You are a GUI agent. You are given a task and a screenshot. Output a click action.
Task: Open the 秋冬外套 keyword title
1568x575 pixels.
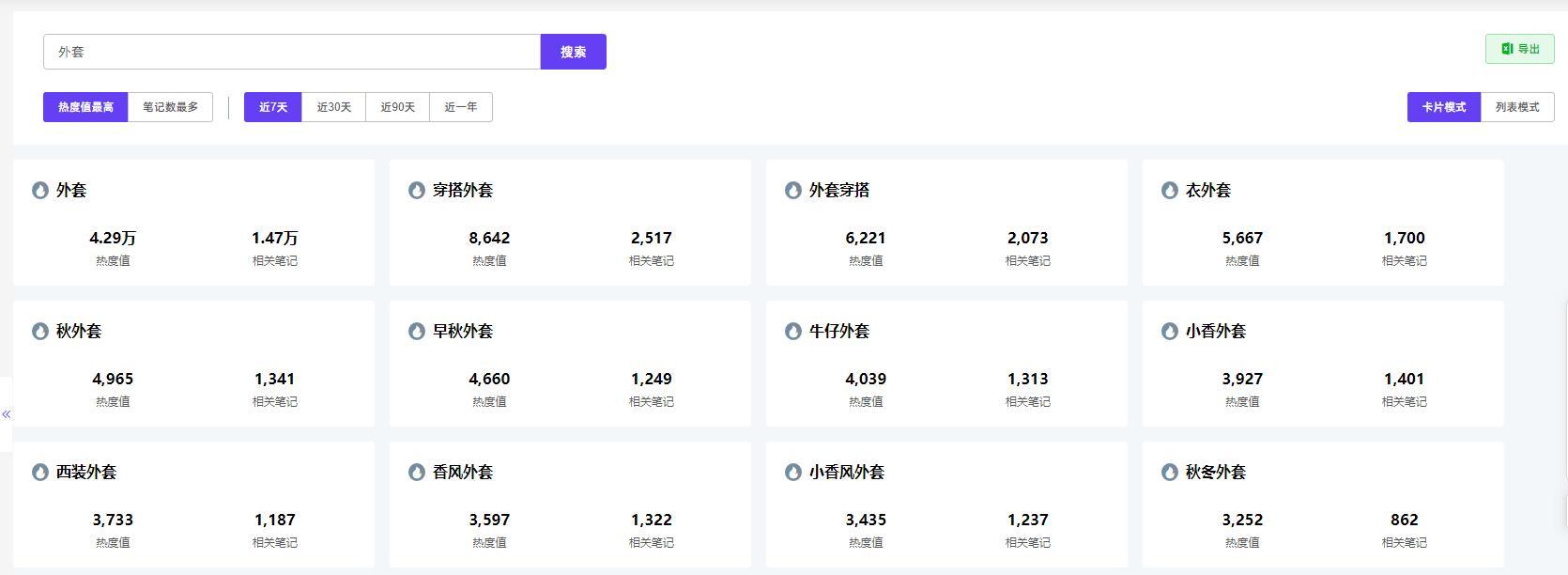pos(1216,472)
